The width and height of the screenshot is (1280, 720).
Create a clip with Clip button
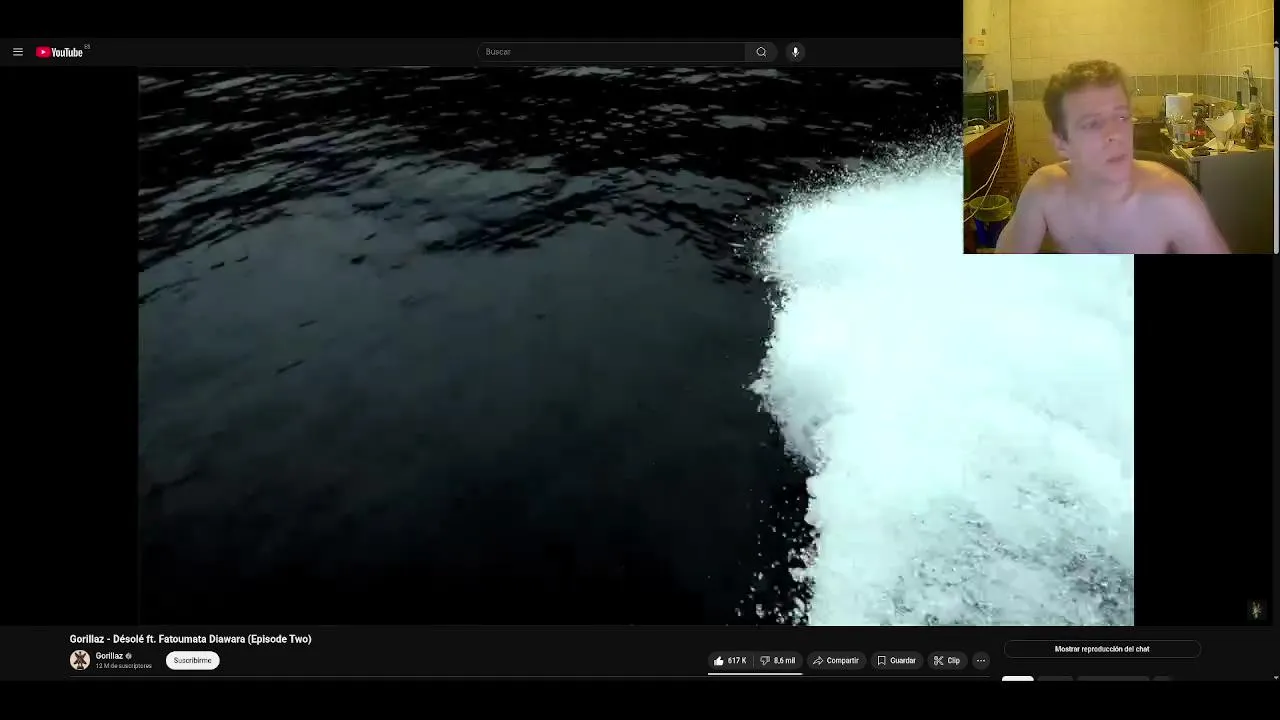click(947, 660)
